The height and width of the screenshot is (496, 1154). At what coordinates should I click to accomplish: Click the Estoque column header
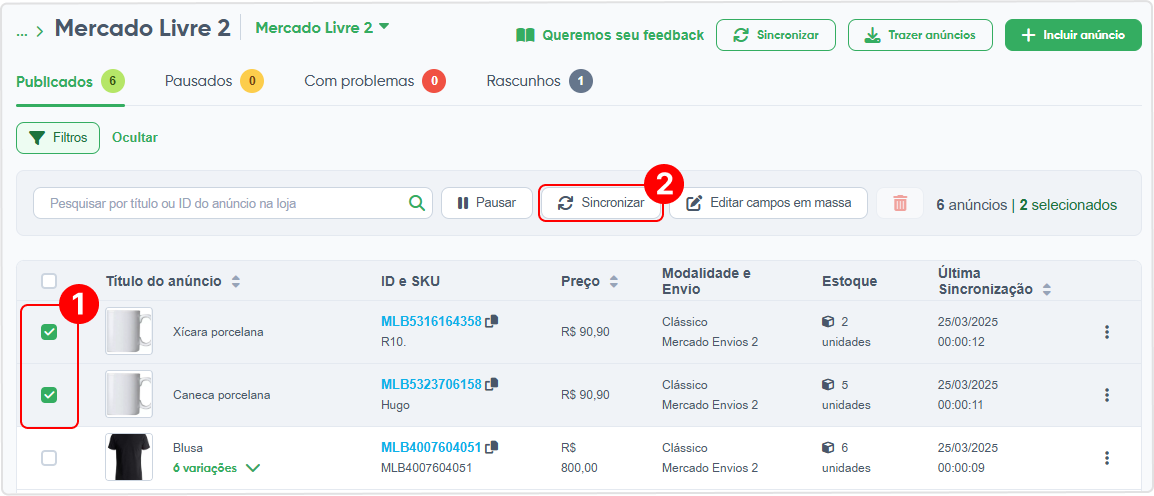[849, 281]
